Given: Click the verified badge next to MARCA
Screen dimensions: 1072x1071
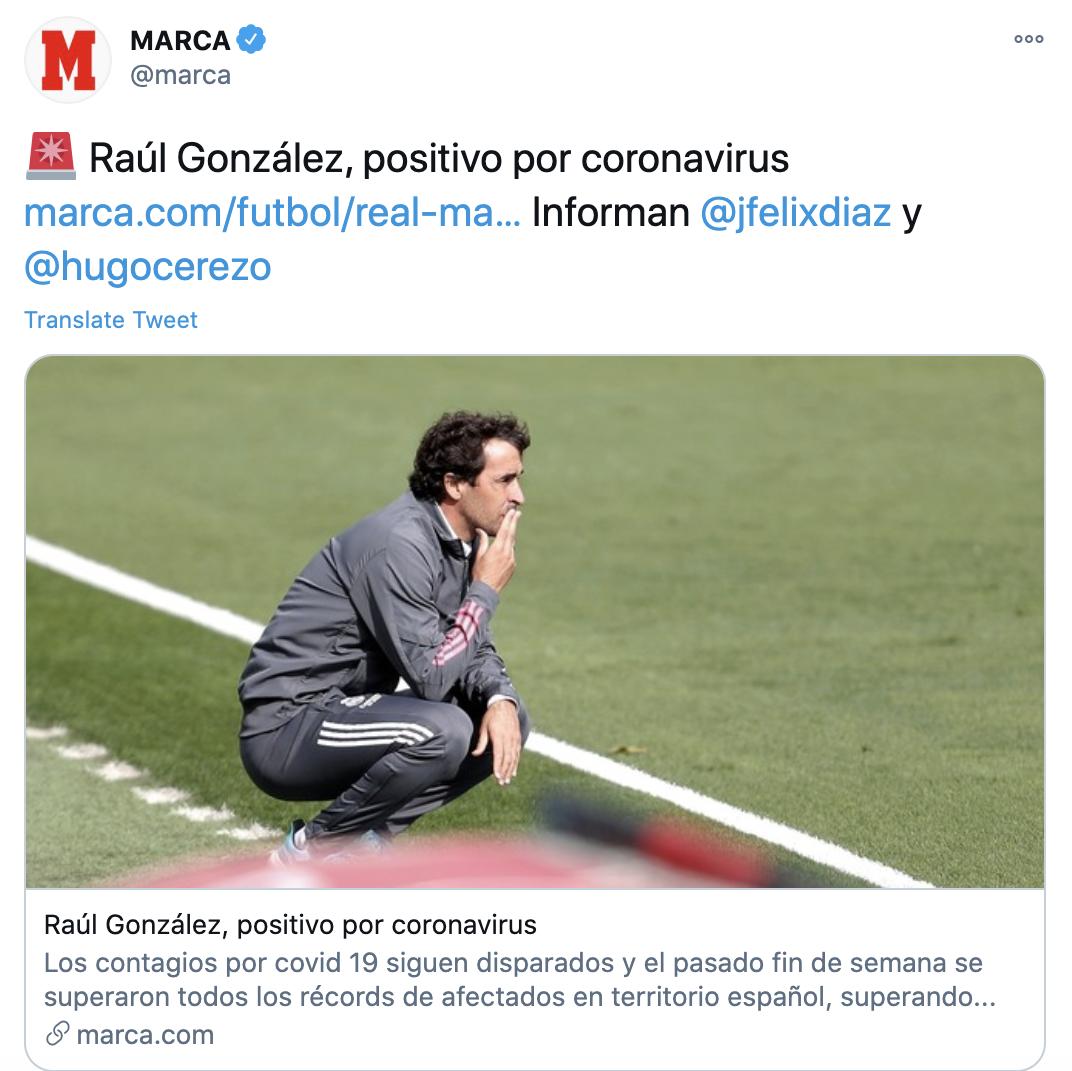Looking at the screenshot, I should [251, 40].
